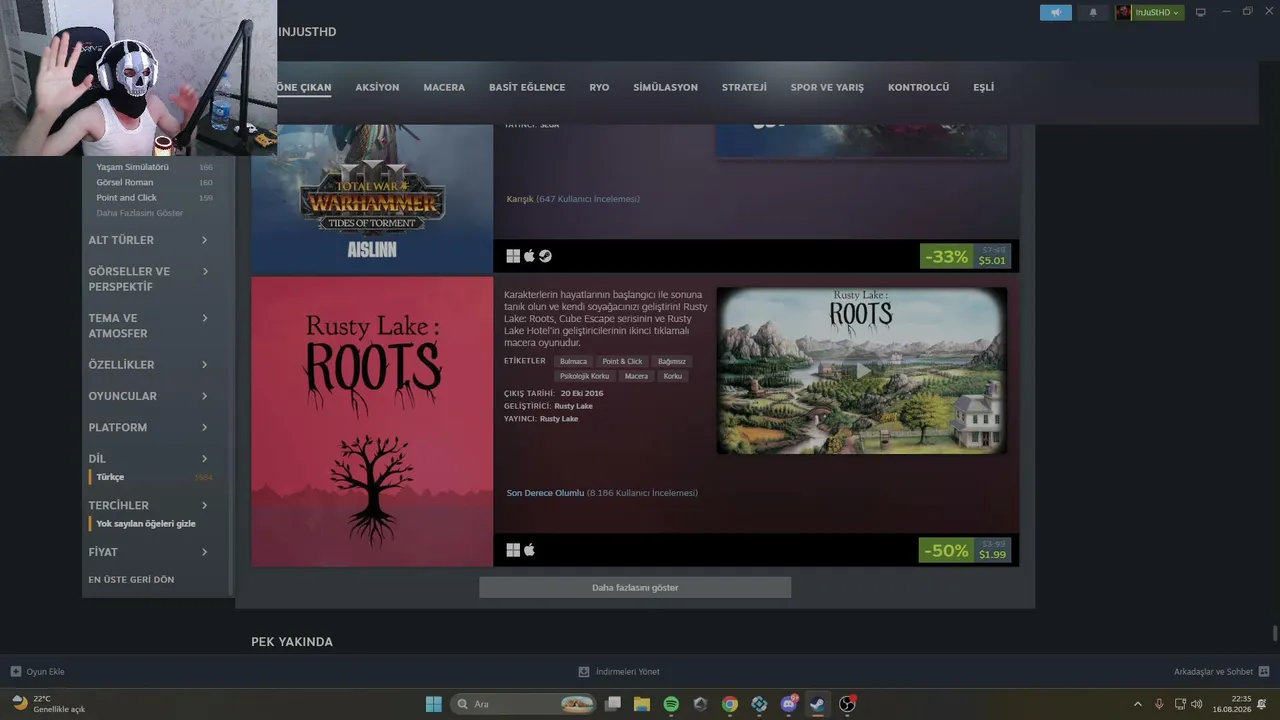1280x720 pixels.
Task: Switch Steam to Big Picture mode
Action: click(1201, 12)
